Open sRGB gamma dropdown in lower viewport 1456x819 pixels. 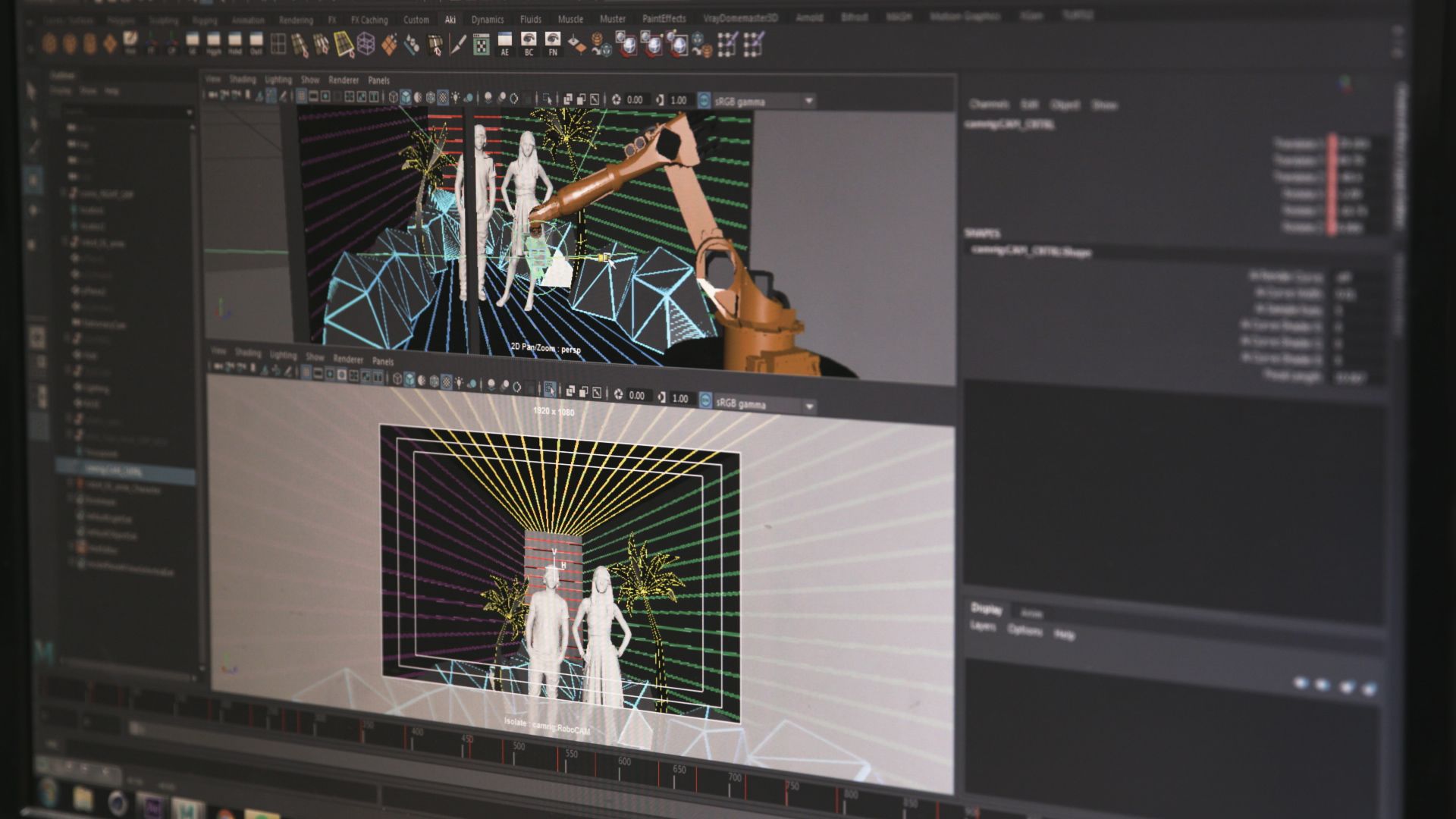[x=809, y=406]
